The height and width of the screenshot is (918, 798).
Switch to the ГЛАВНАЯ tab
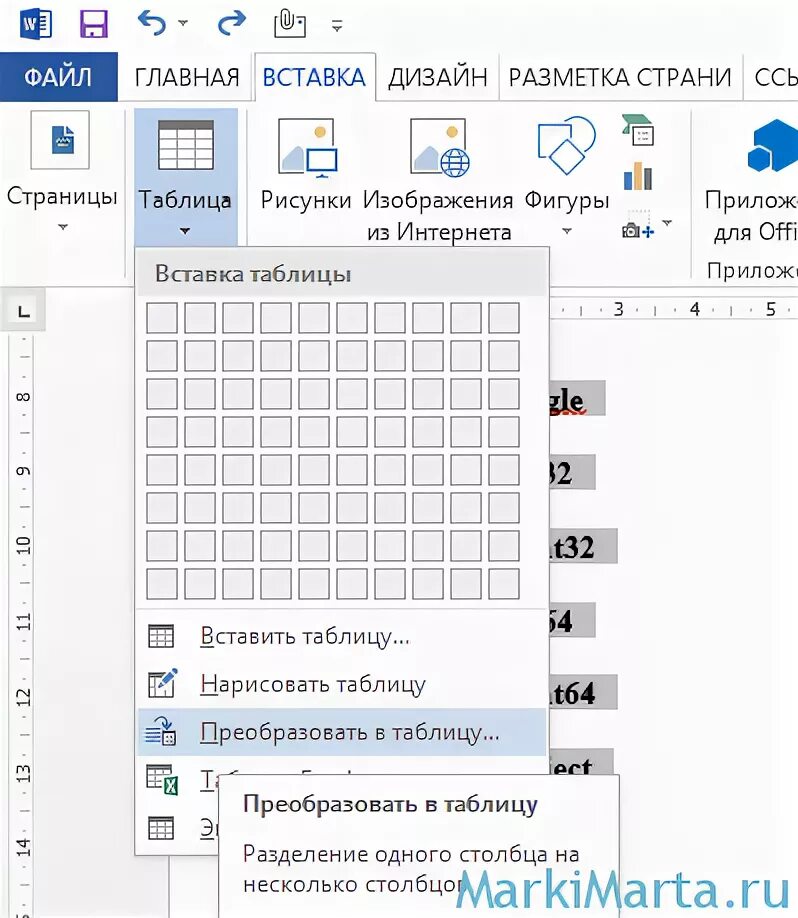tap(187, 77)
